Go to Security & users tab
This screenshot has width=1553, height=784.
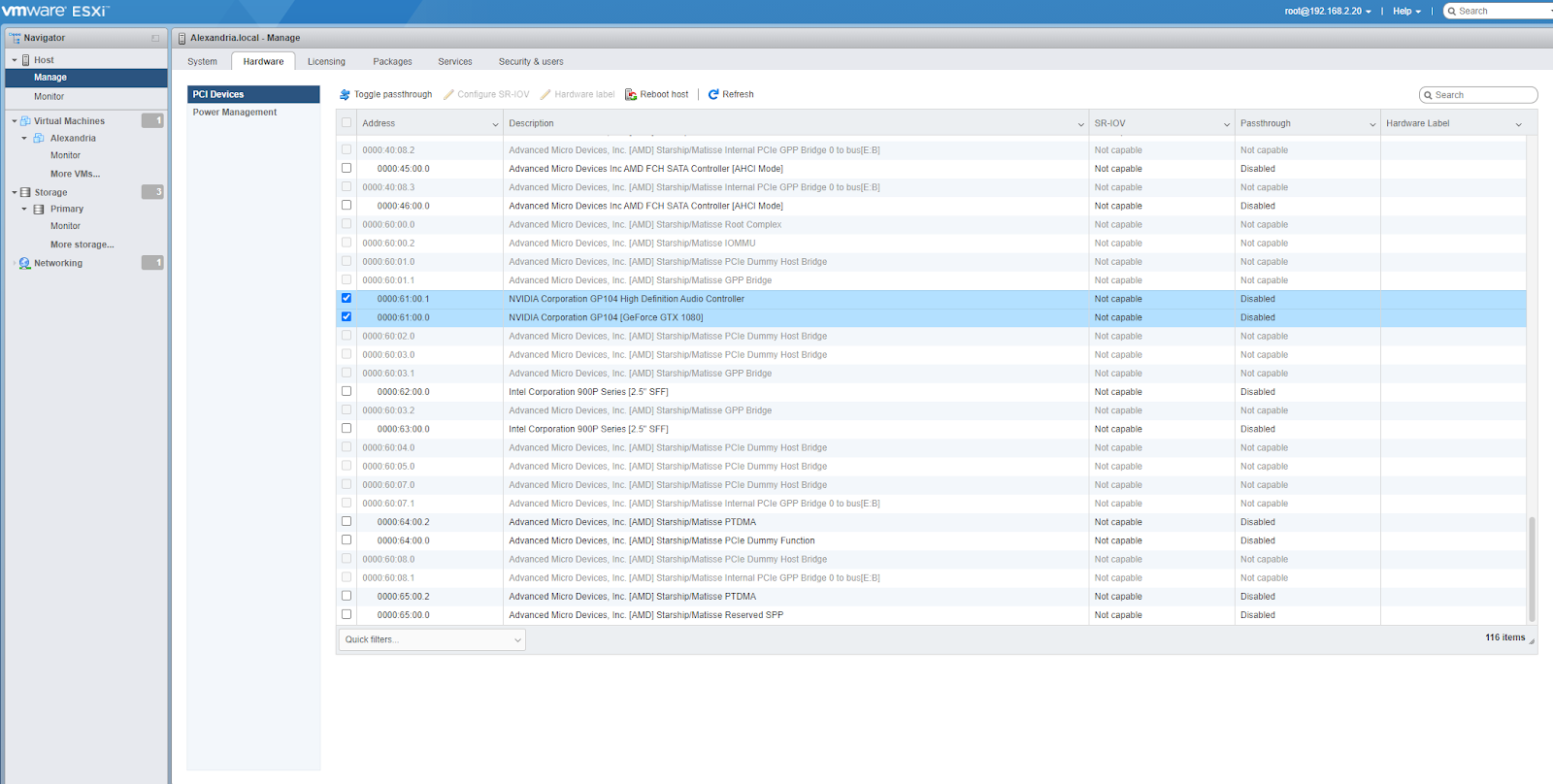(531, 61)
